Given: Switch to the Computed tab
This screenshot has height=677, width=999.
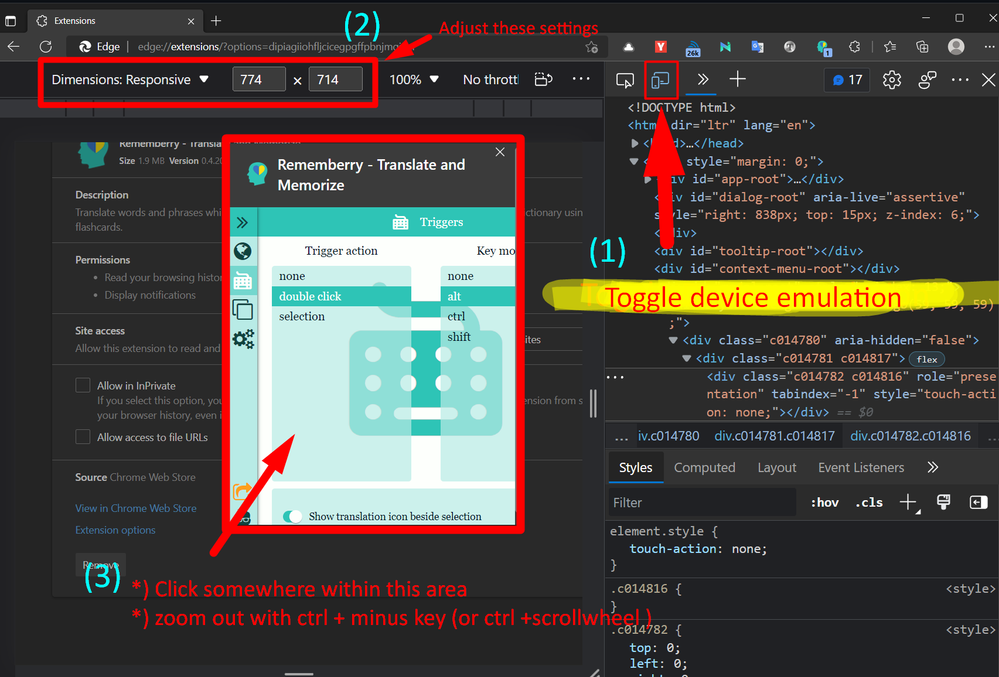Looking at the screenshot, I should (704, 467).
